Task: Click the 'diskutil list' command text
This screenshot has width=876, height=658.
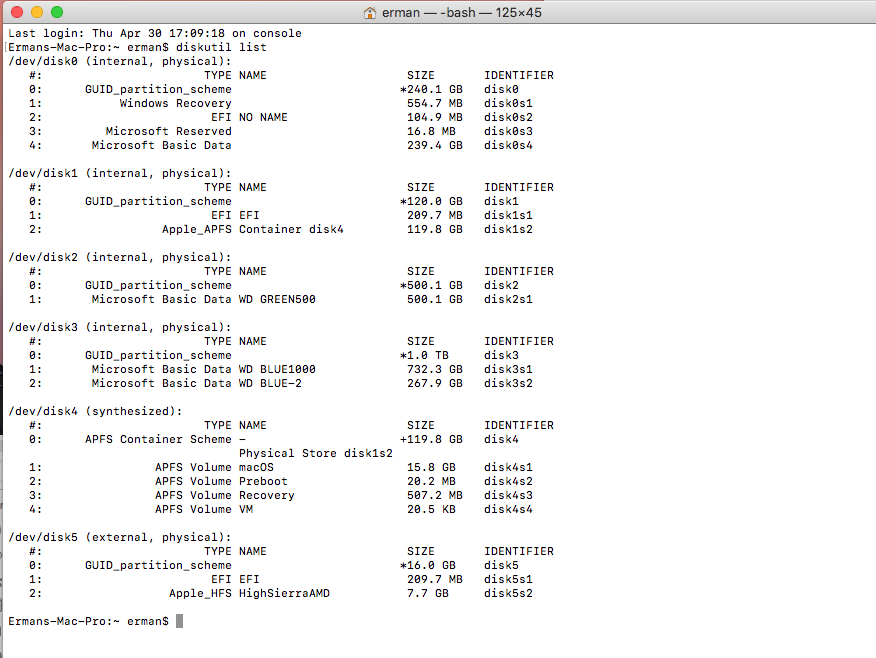Action: [221, 47]
